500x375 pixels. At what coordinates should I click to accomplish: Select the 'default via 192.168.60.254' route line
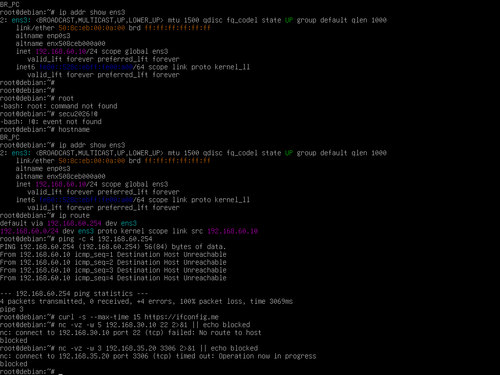[68, 223]
